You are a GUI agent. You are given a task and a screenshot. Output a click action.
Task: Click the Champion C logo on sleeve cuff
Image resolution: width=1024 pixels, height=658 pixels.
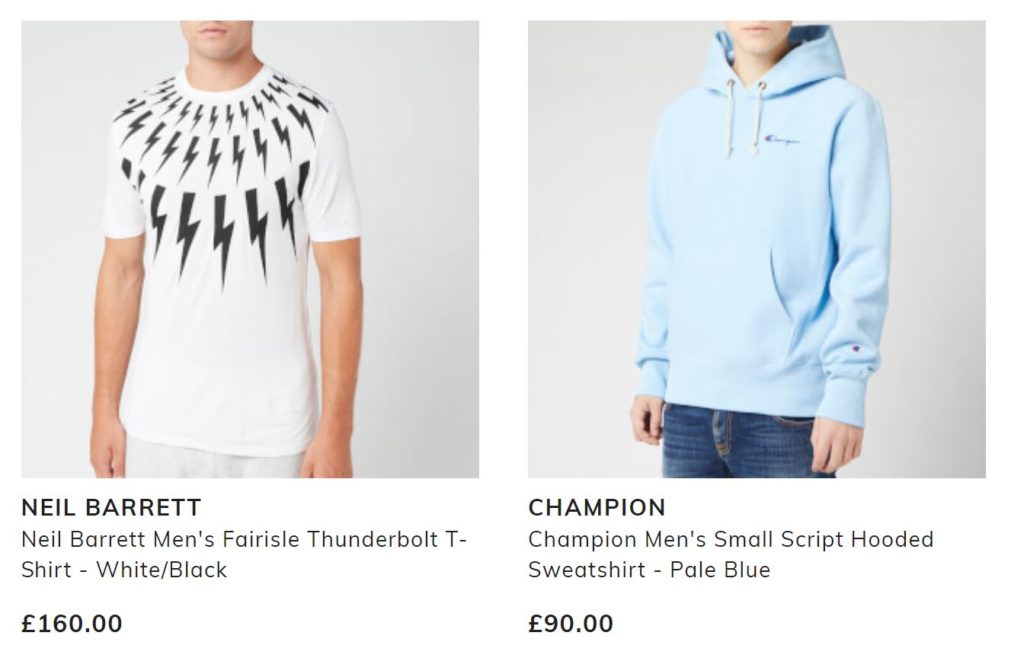(x=856, y=348)
